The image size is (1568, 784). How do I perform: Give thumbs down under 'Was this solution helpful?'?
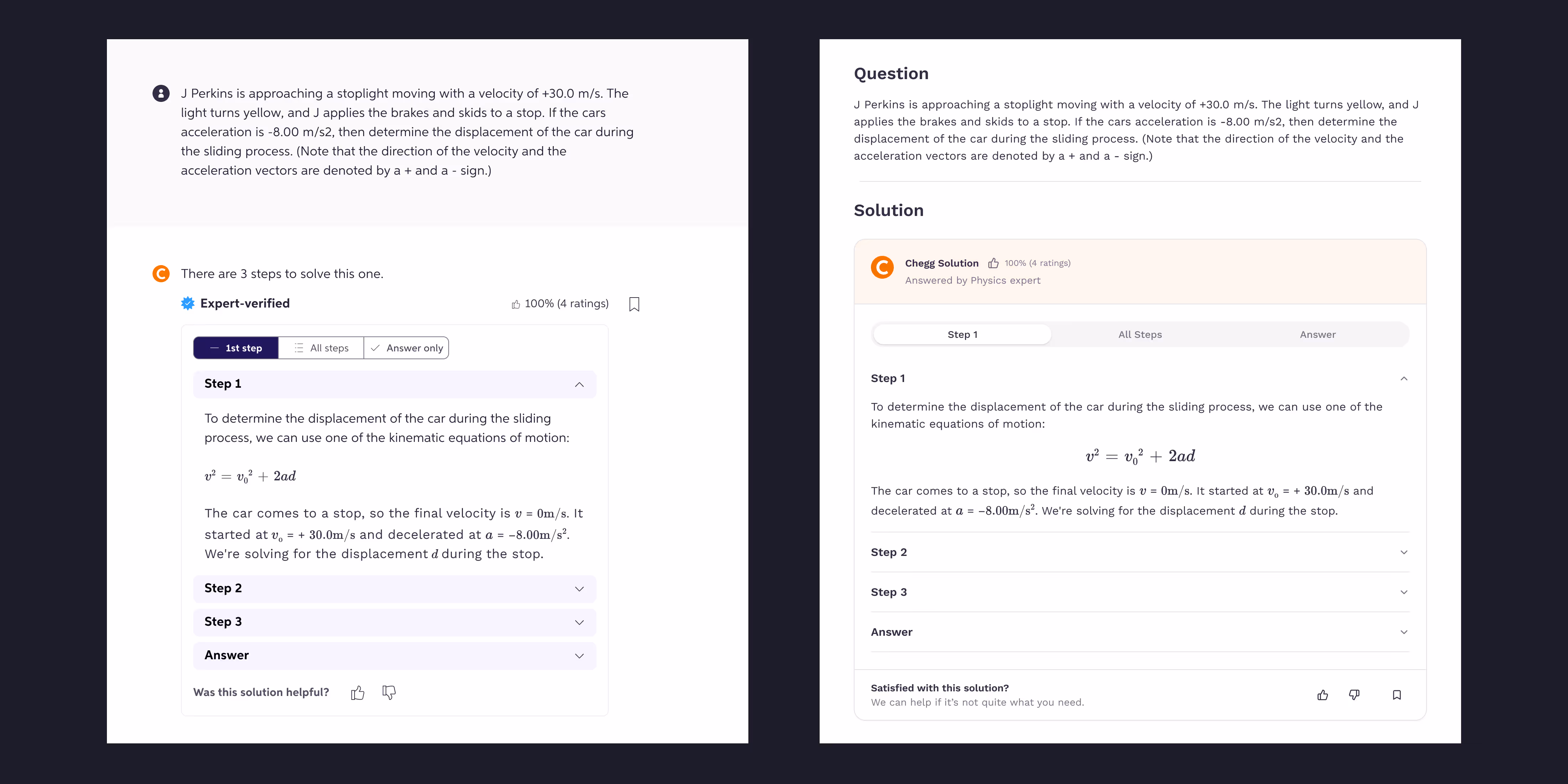click(389, 693)
